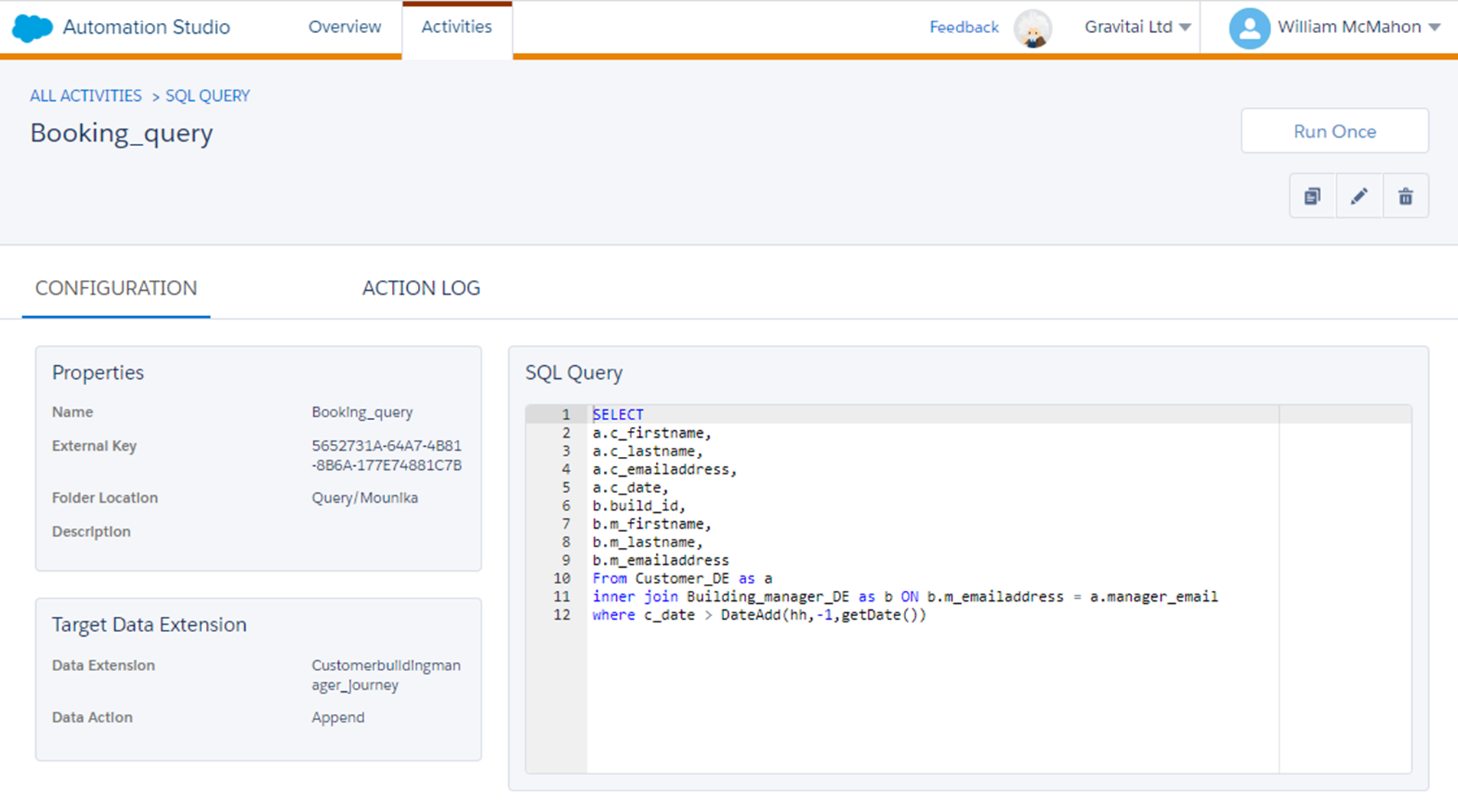Open the Gravitai Ltd account dropdown
Viewport: 1458px width, 812px height.
pyautogui.click(x=1137, y=27)
